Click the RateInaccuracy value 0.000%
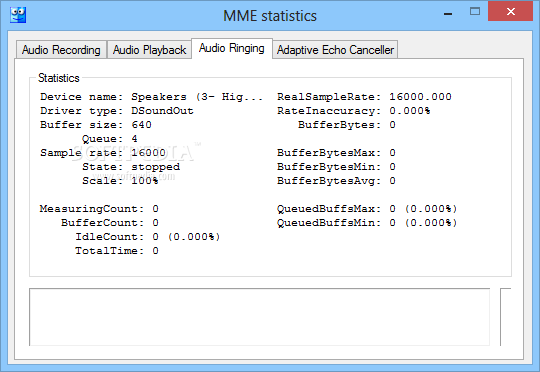 pyautogui.click(x=409, y=111)
